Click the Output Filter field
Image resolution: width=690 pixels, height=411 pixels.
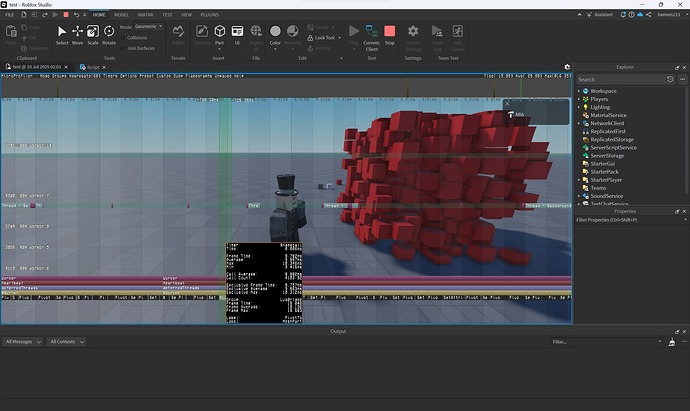(x=606, y=342)
